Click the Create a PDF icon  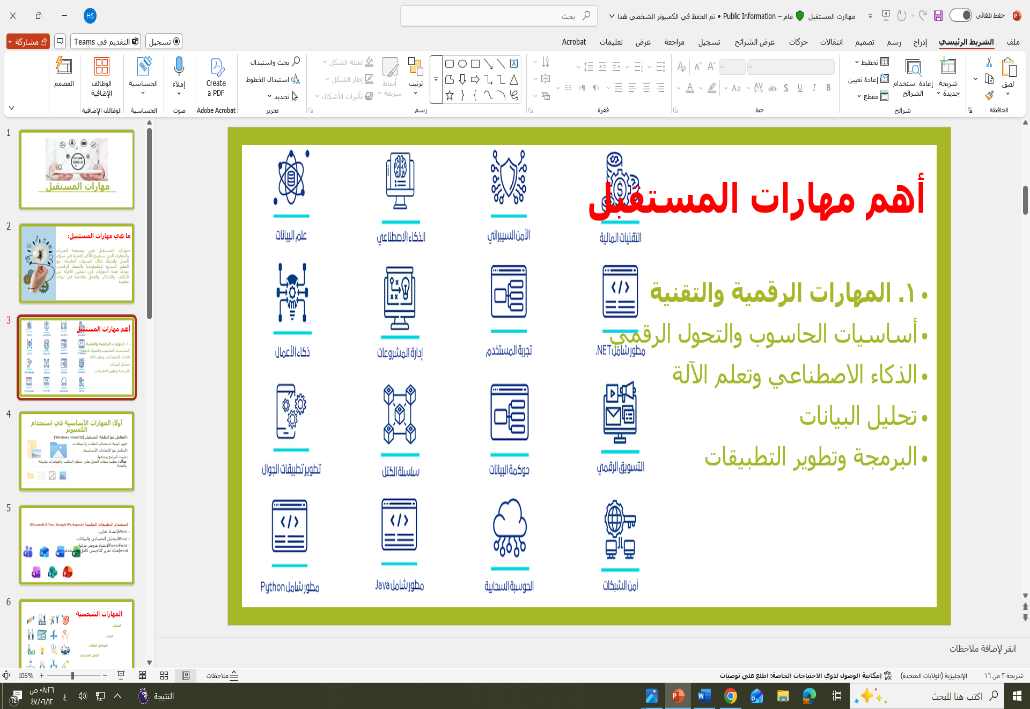click(x=216, y=67)
